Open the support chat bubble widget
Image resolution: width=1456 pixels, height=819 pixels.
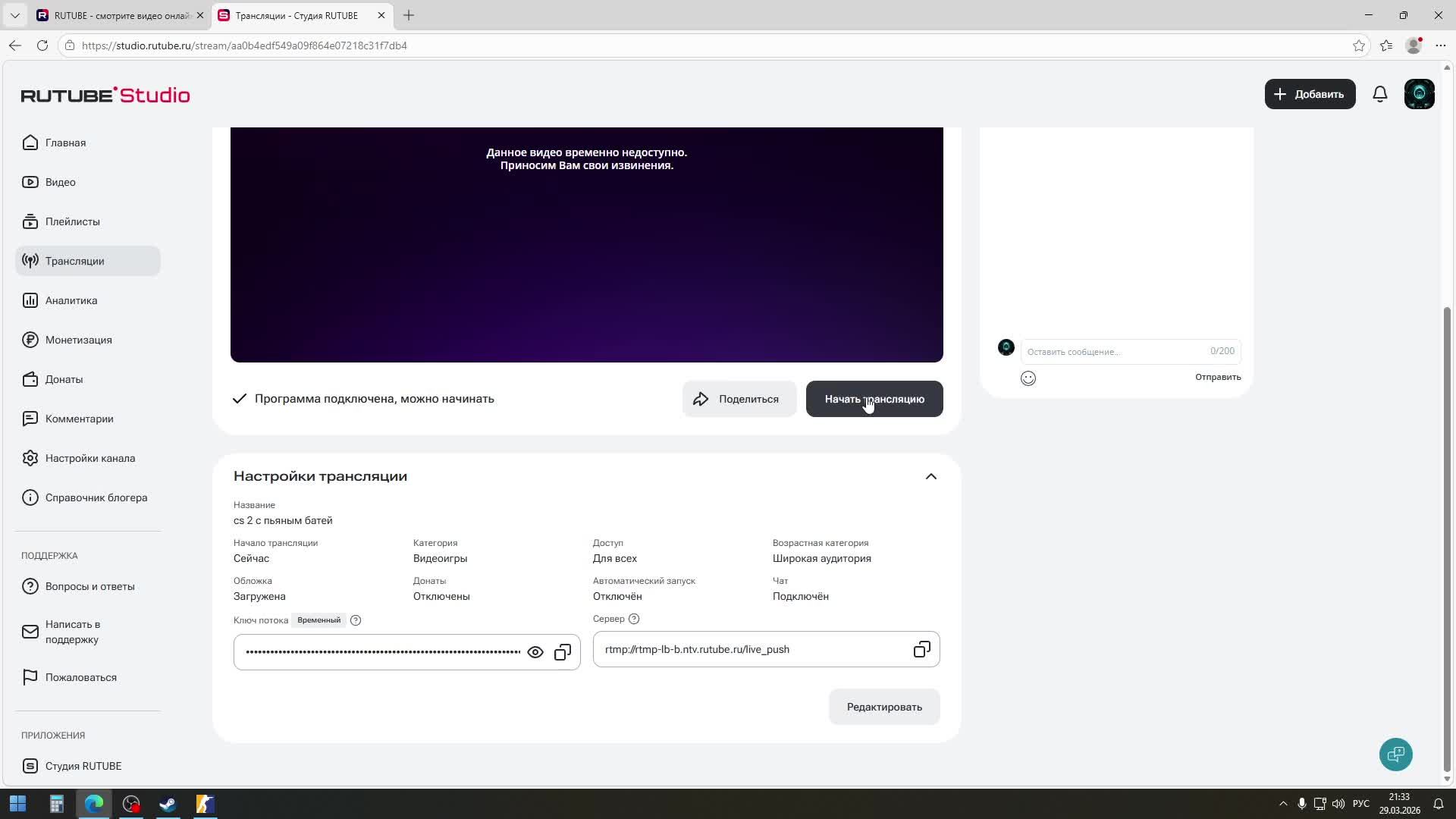(x=1395, y=755)
